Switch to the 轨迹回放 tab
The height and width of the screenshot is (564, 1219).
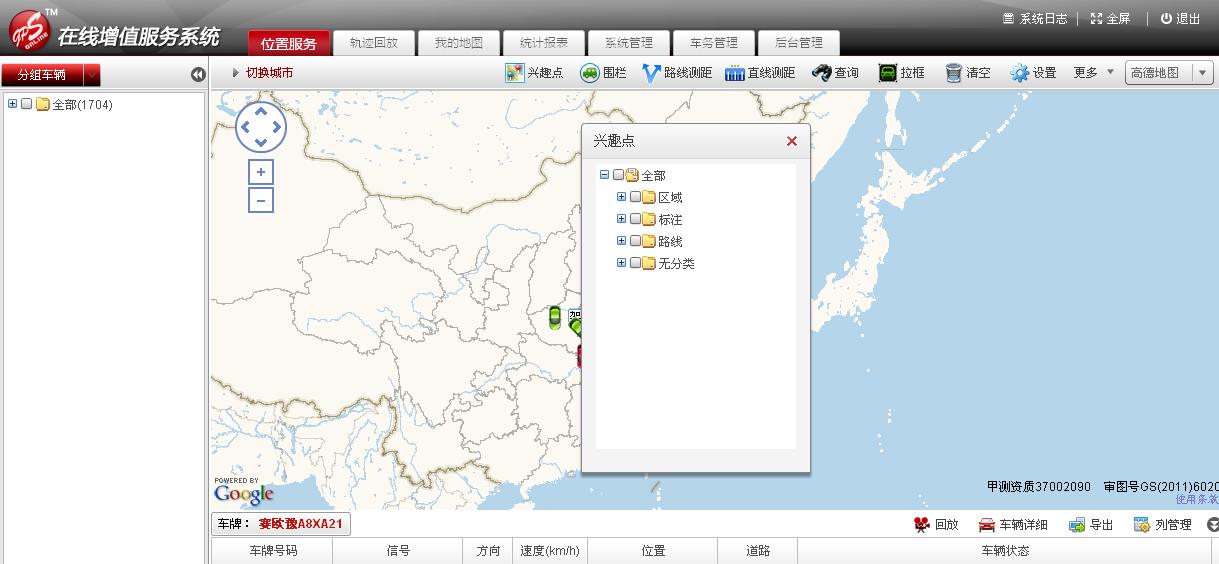click(x=373, y=43)
